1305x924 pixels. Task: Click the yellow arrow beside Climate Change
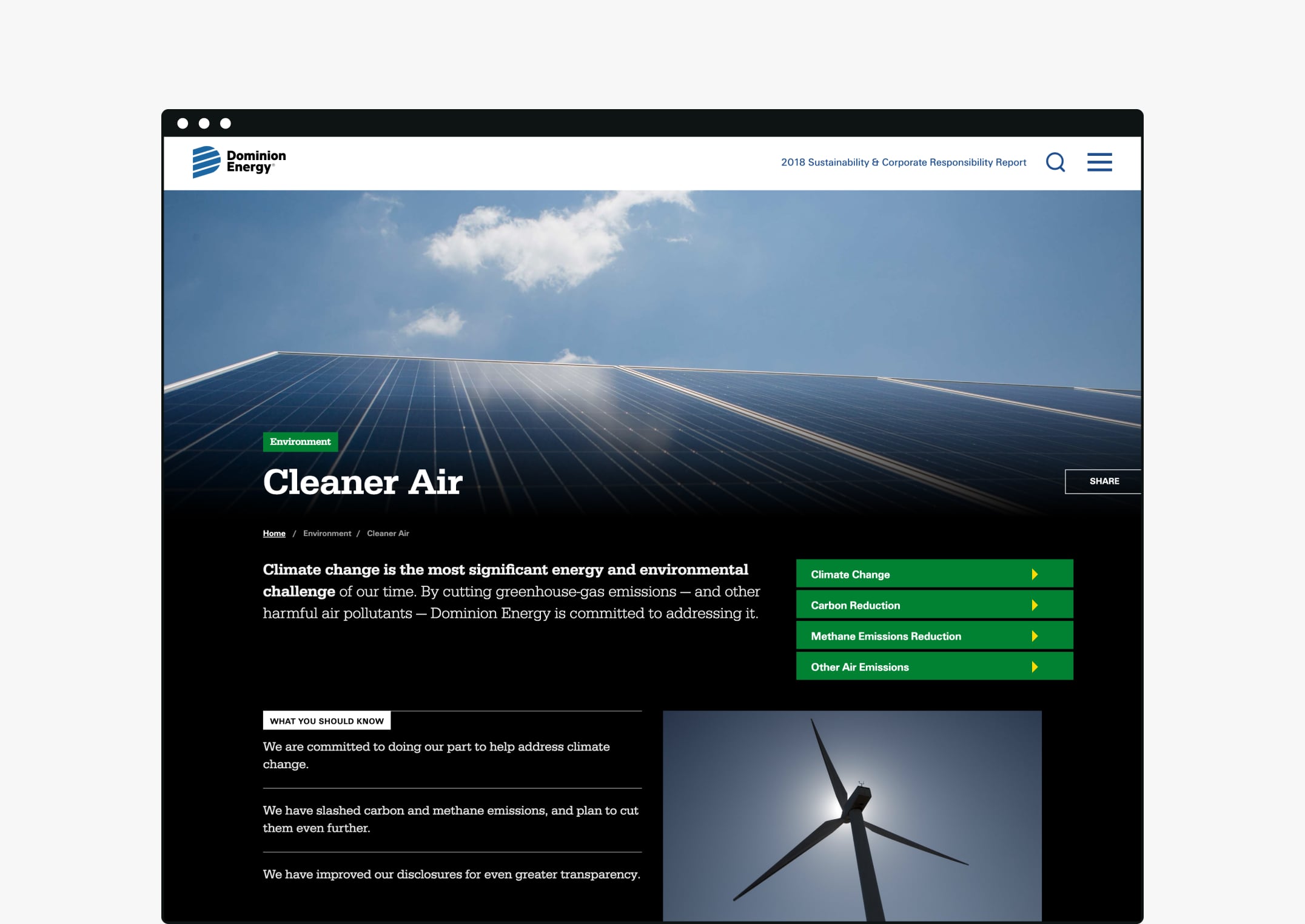pyautogui.click(x=1035, y=574)
